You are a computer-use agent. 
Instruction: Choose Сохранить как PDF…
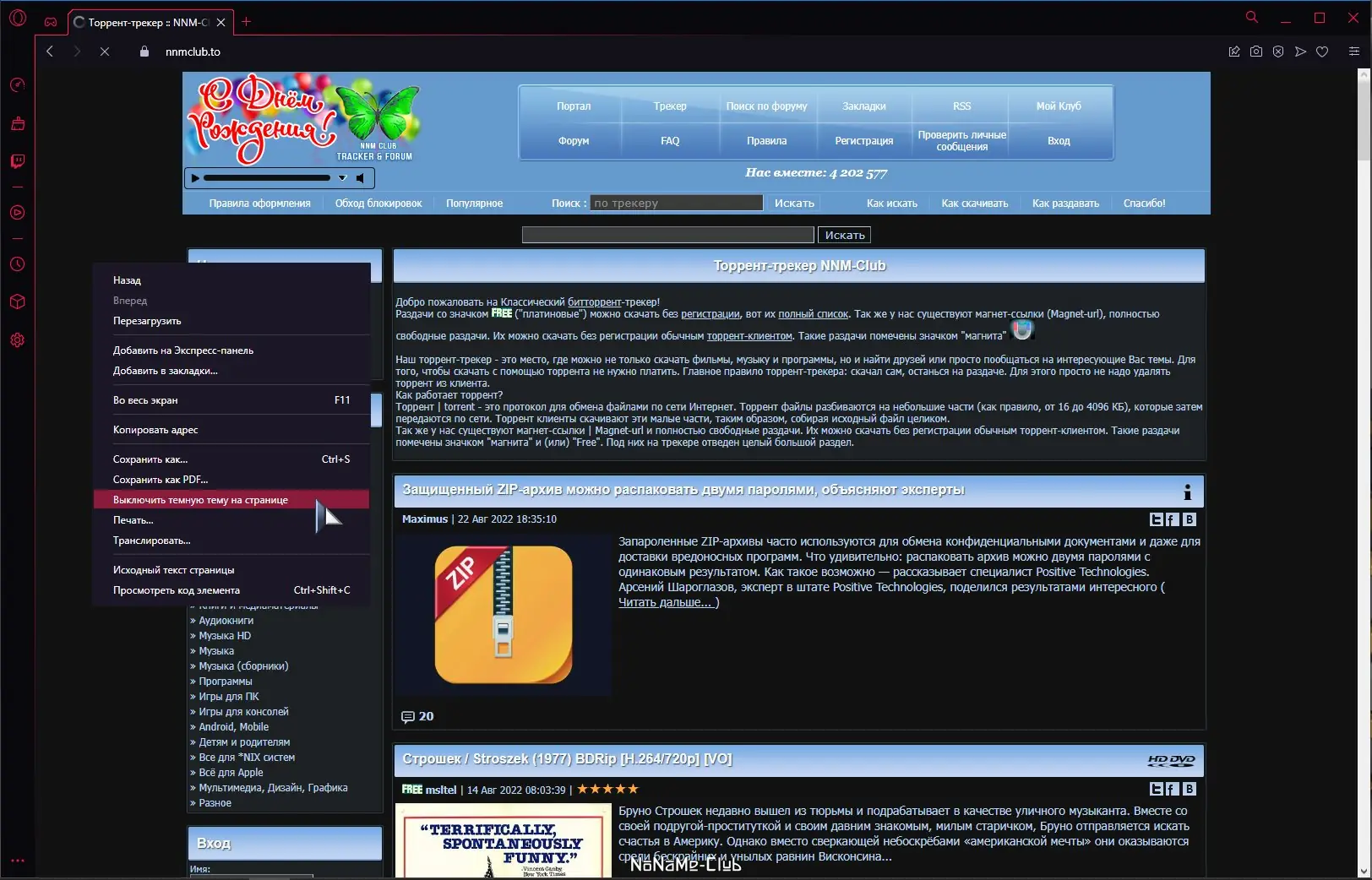pos(231,480)
